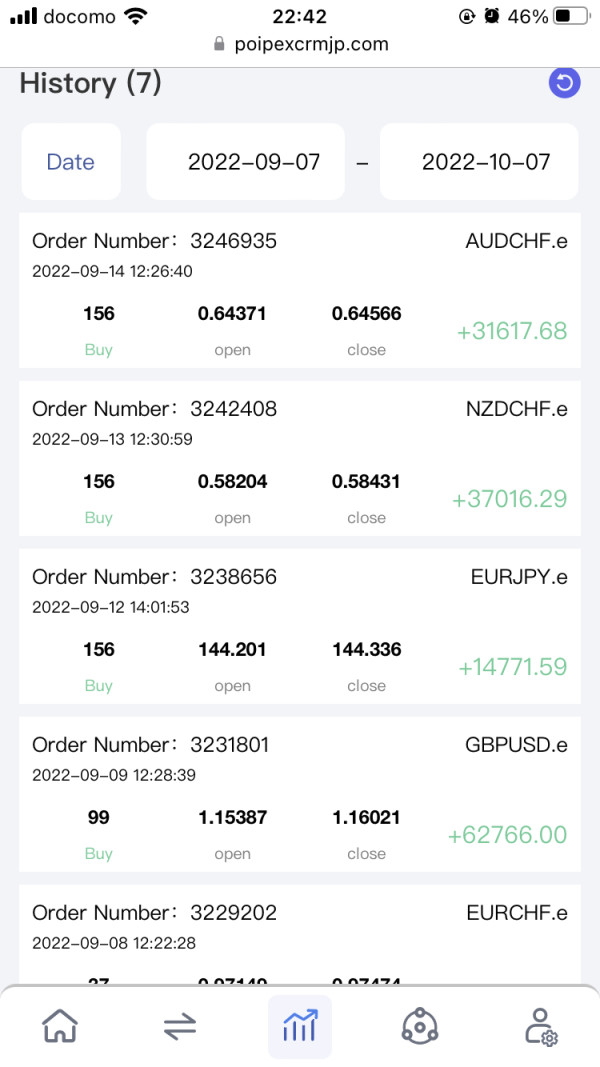Open GBPUSD.e order 3231801 details
Image resolution: width=600 pixels, height=1067 pixels.
click(300, 794)
